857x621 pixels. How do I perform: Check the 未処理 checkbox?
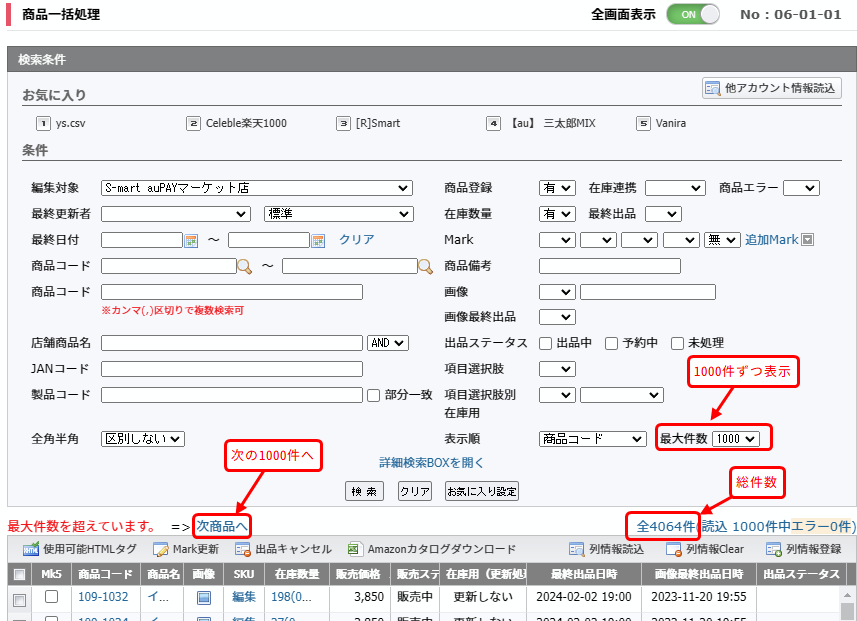click(x=677, y=343)
